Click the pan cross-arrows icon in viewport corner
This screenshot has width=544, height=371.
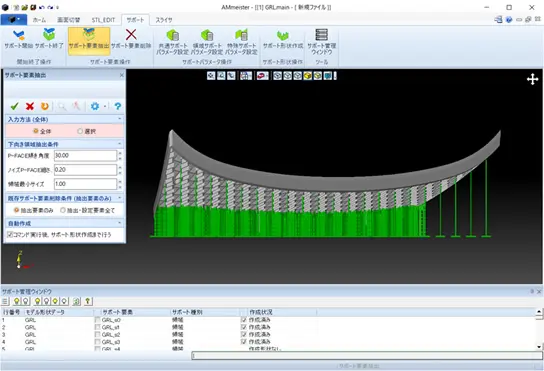[533, 79]
